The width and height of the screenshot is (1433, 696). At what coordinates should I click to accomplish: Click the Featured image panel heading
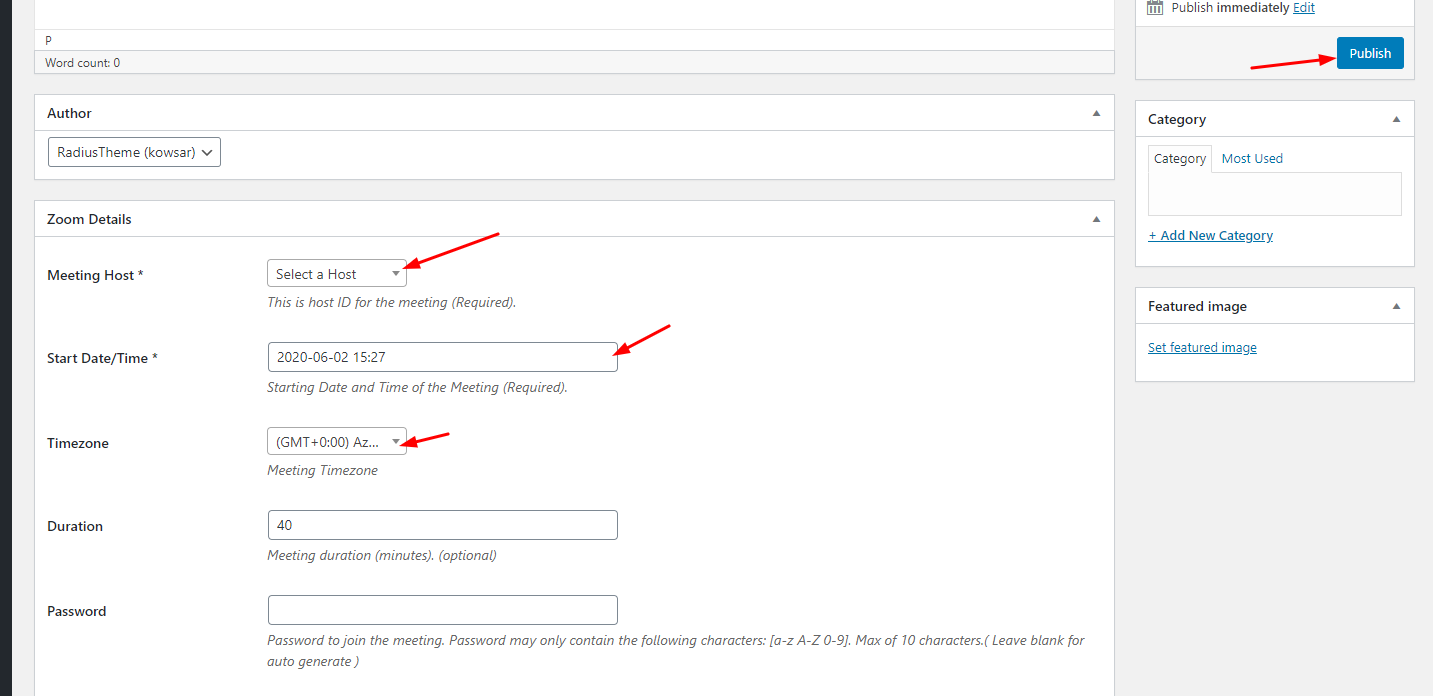(x=1197, y=306)
